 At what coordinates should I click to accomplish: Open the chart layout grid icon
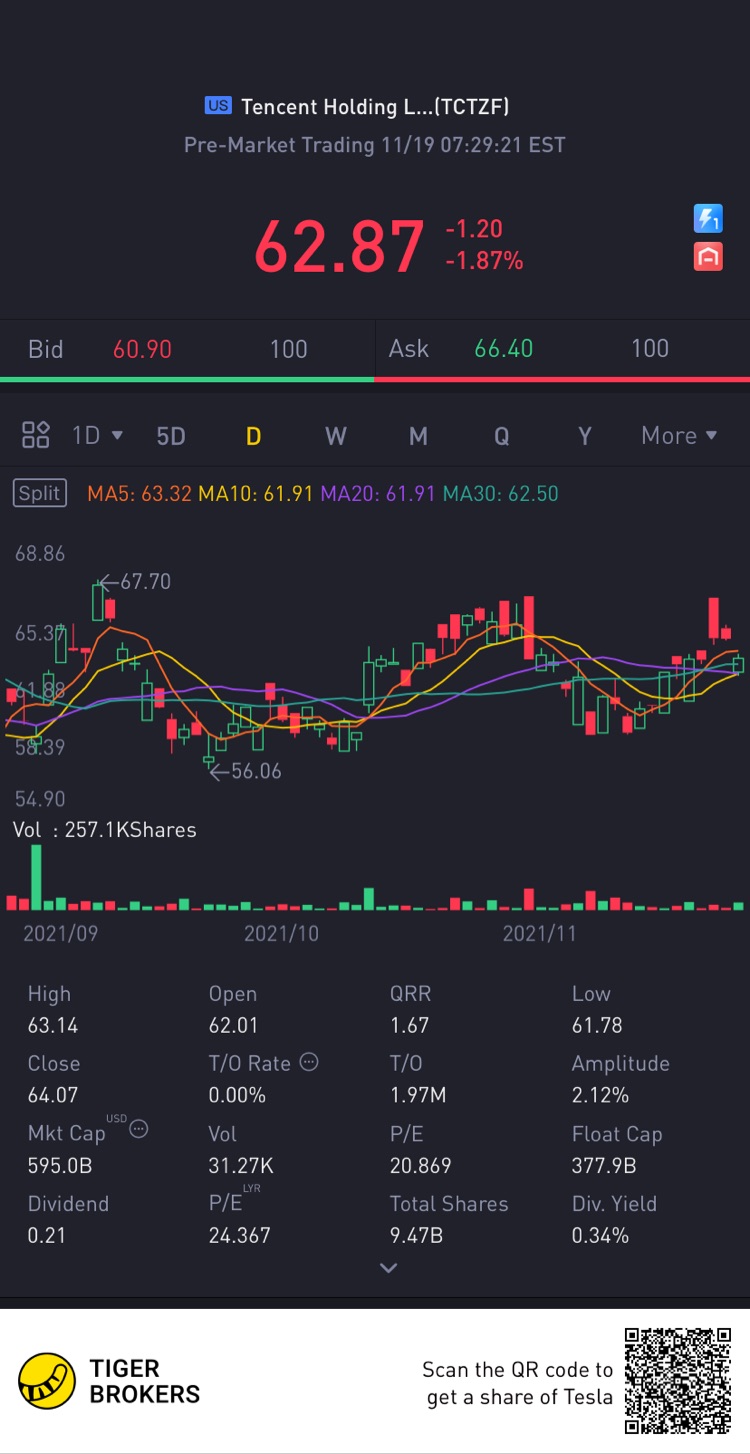coord(36,435)
